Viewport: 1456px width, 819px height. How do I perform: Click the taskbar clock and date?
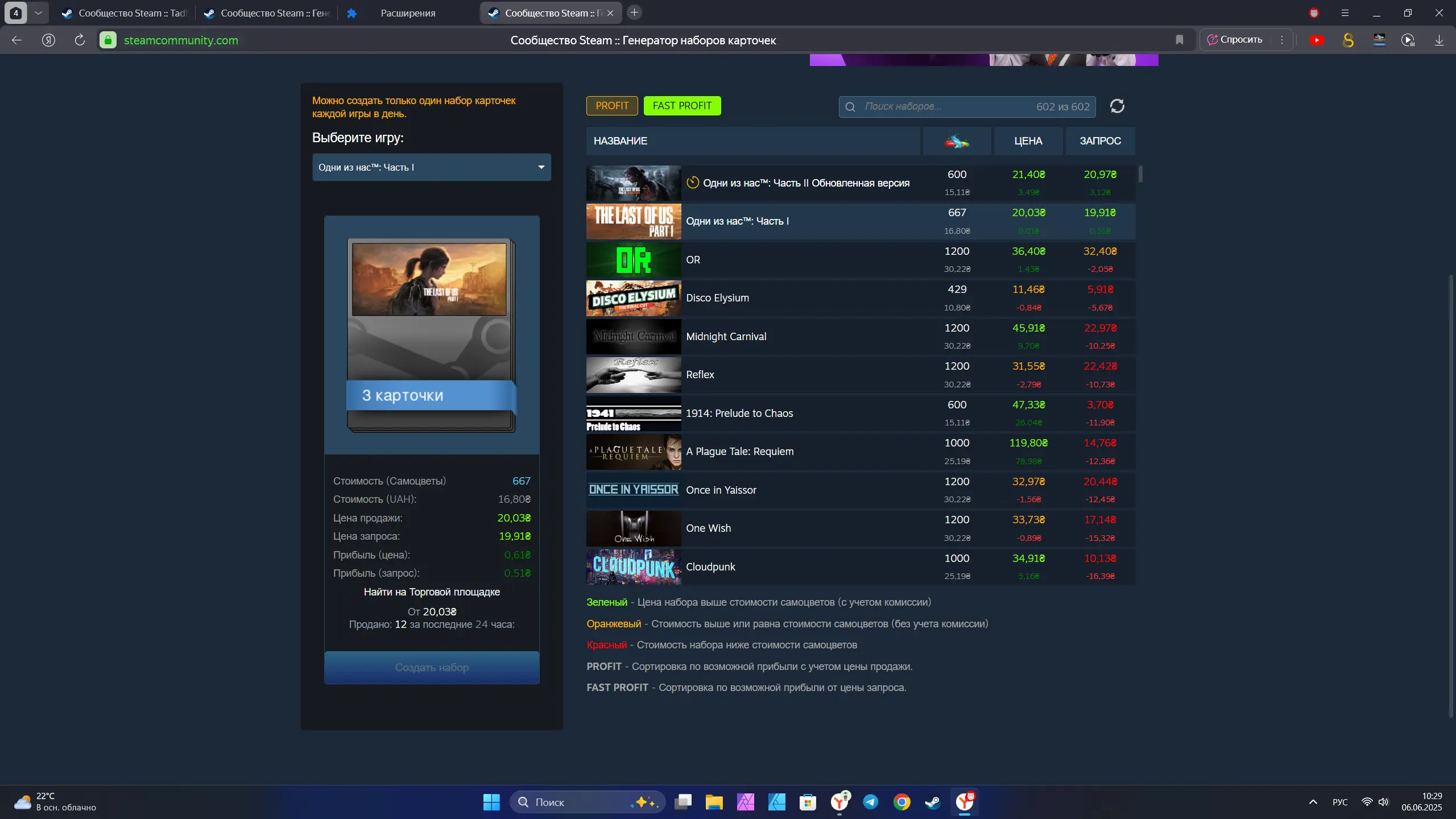(1421, 802)
